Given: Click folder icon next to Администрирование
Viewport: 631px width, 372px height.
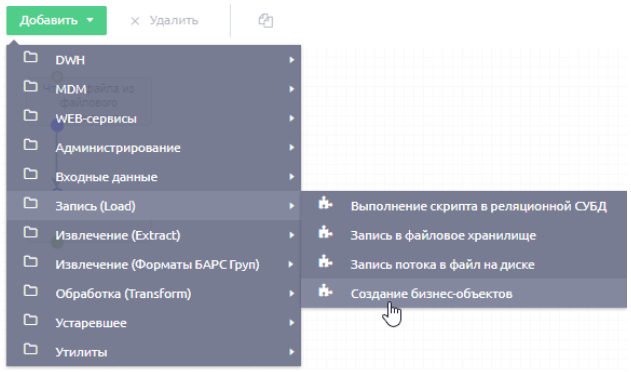Looking at the screenshot, I should pos(31,145).
